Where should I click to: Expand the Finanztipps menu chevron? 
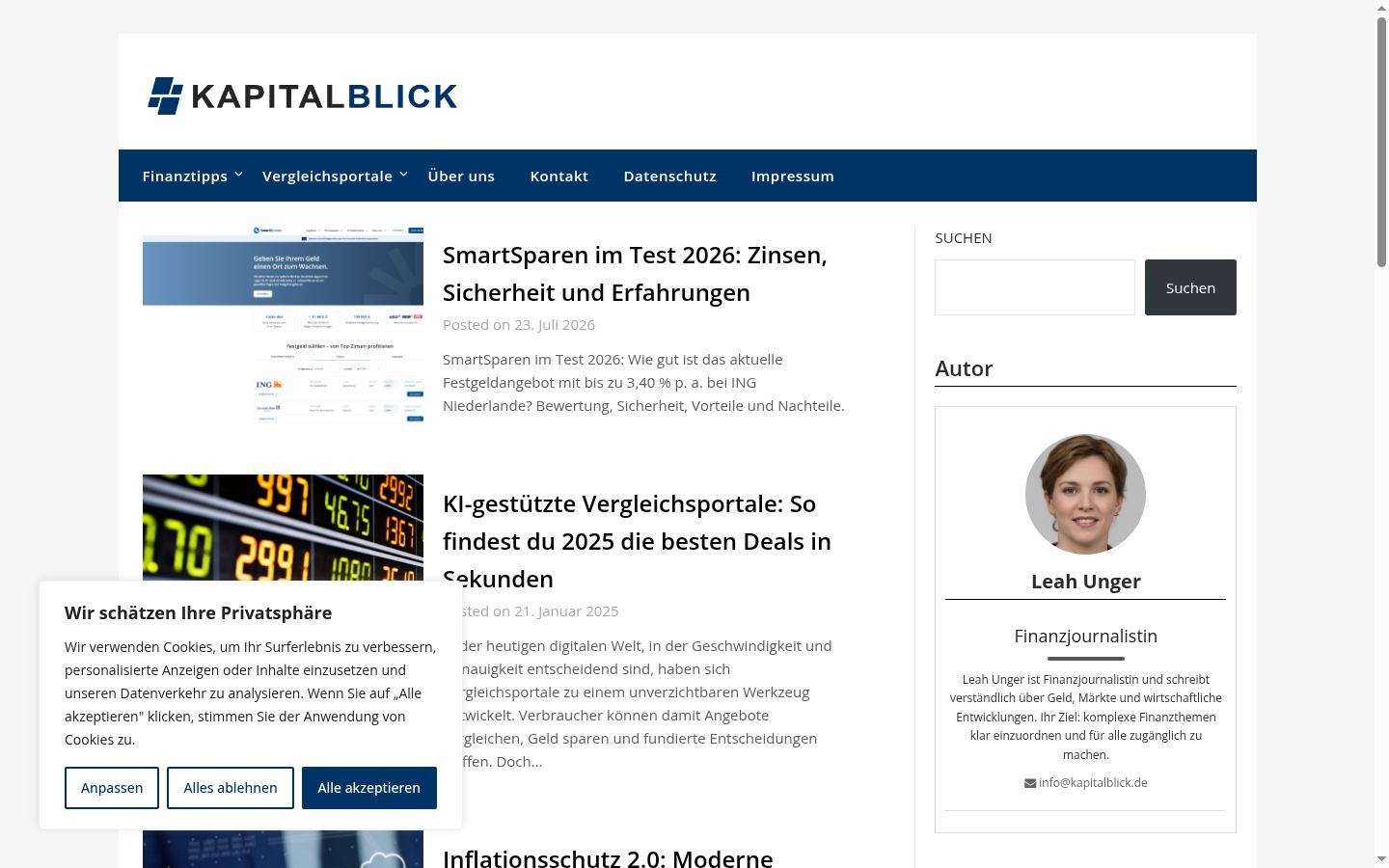[x=238, y=175]
